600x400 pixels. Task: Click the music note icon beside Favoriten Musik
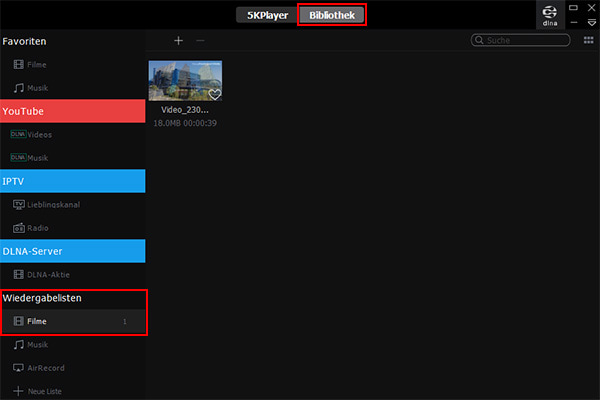tap(18, 88)
